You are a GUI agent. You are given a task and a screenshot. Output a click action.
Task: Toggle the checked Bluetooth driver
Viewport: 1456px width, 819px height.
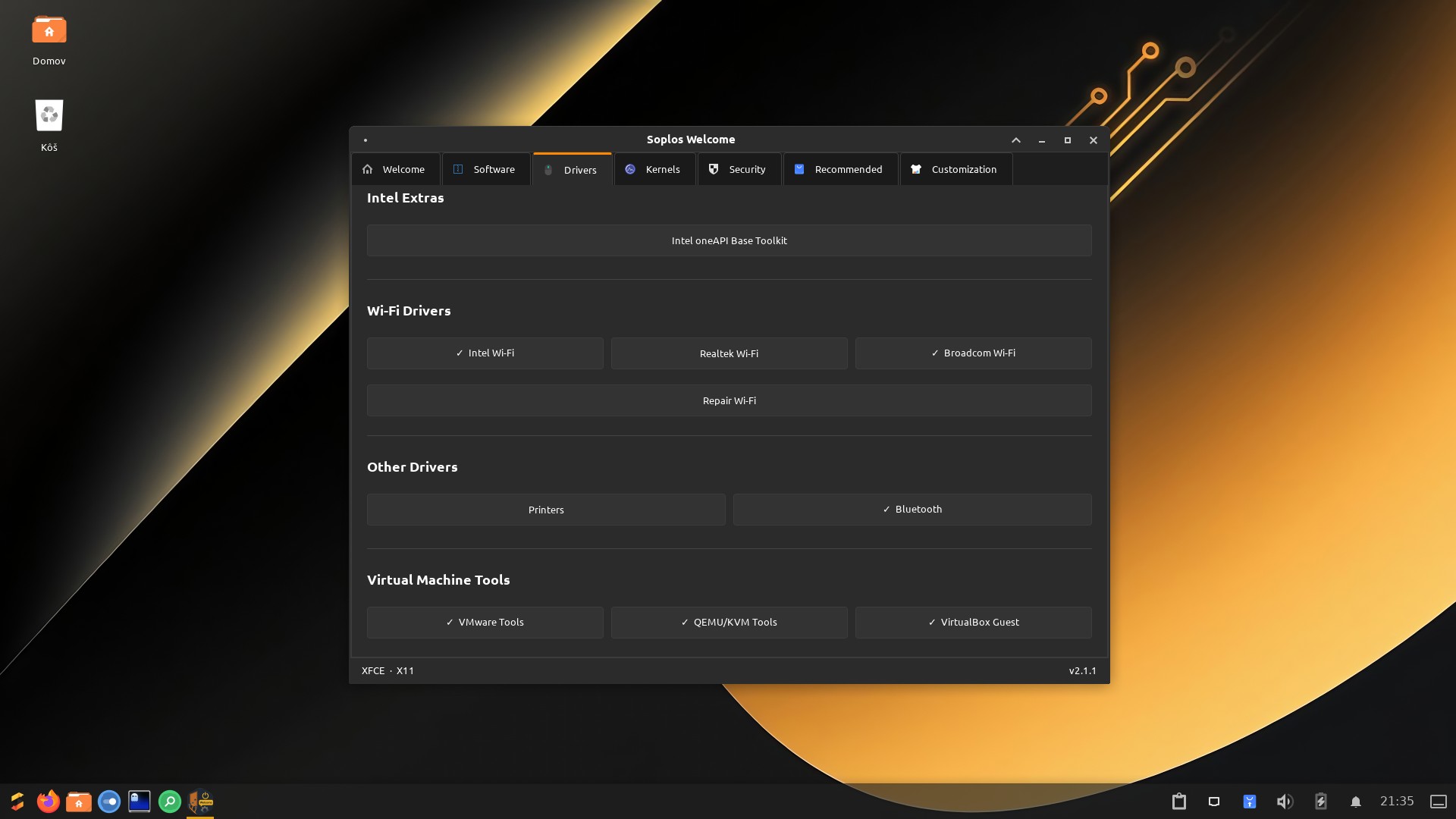pos(912,510)
